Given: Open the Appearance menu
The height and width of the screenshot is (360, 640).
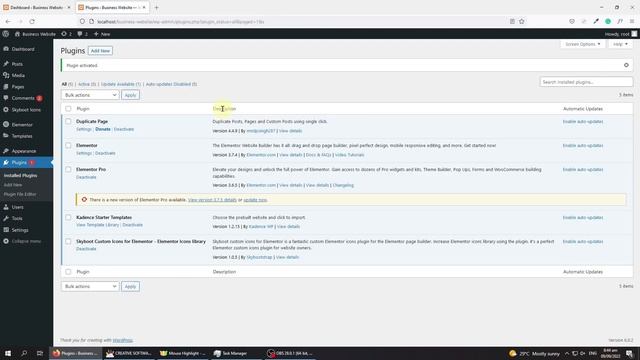Looking at the screenshot, I should (24, 151).
